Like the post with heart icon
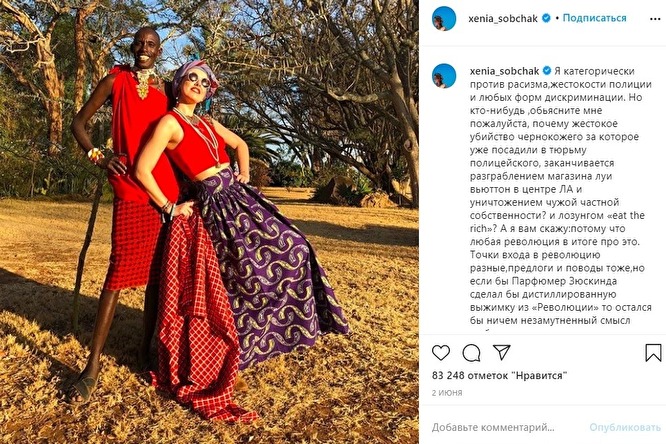 (441, 353)
